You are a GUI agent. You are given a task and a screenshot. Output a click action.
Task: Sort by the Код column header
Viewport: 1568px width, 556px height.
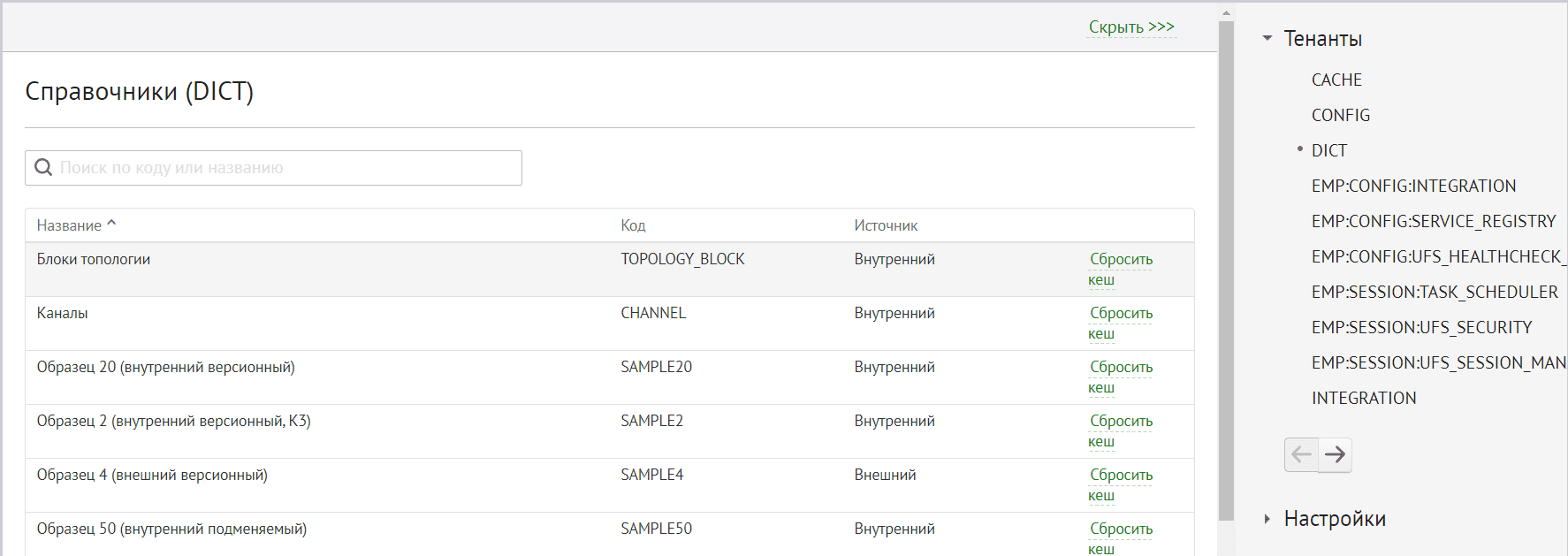point(633,225)
